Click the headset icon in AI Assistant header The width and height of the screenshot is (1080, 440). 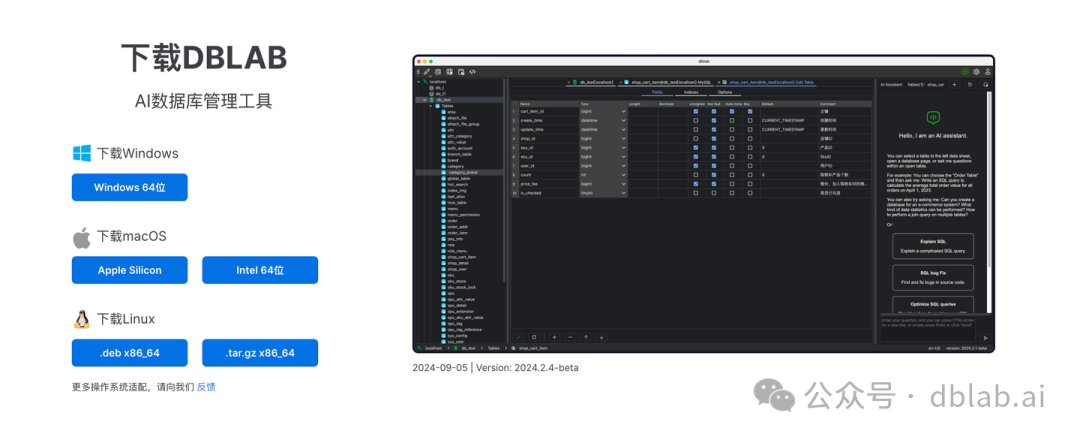click(986, 85)
